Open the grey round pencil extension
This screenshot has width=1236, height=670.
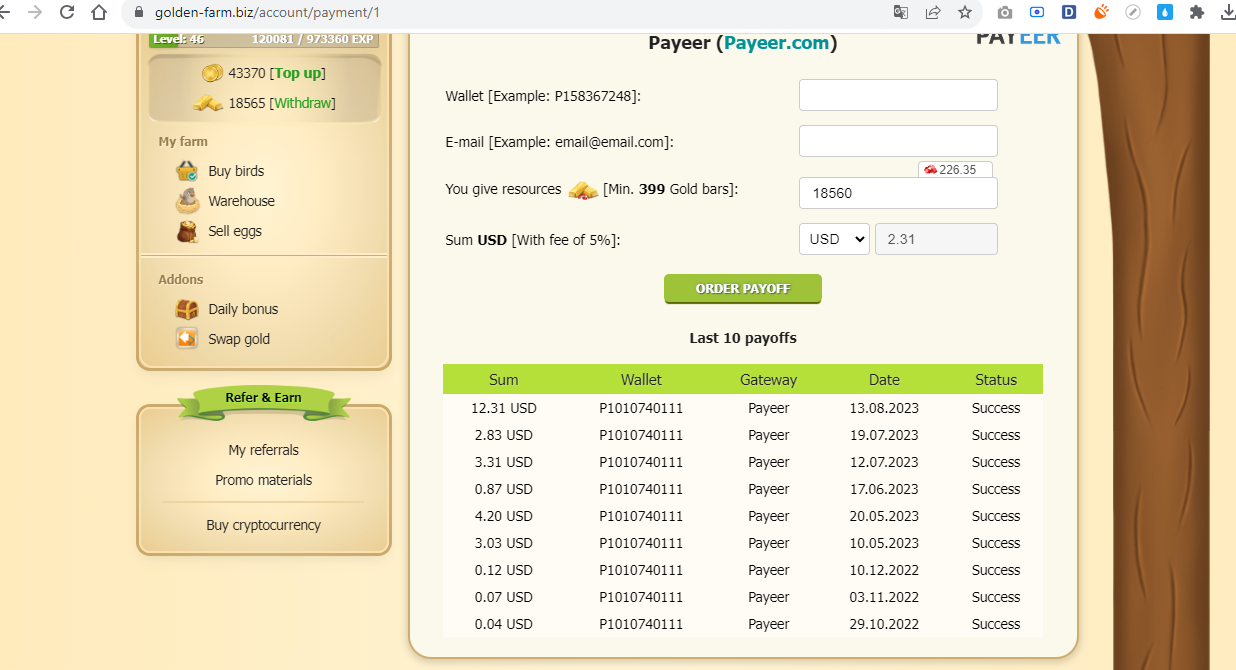[1133, 13]
